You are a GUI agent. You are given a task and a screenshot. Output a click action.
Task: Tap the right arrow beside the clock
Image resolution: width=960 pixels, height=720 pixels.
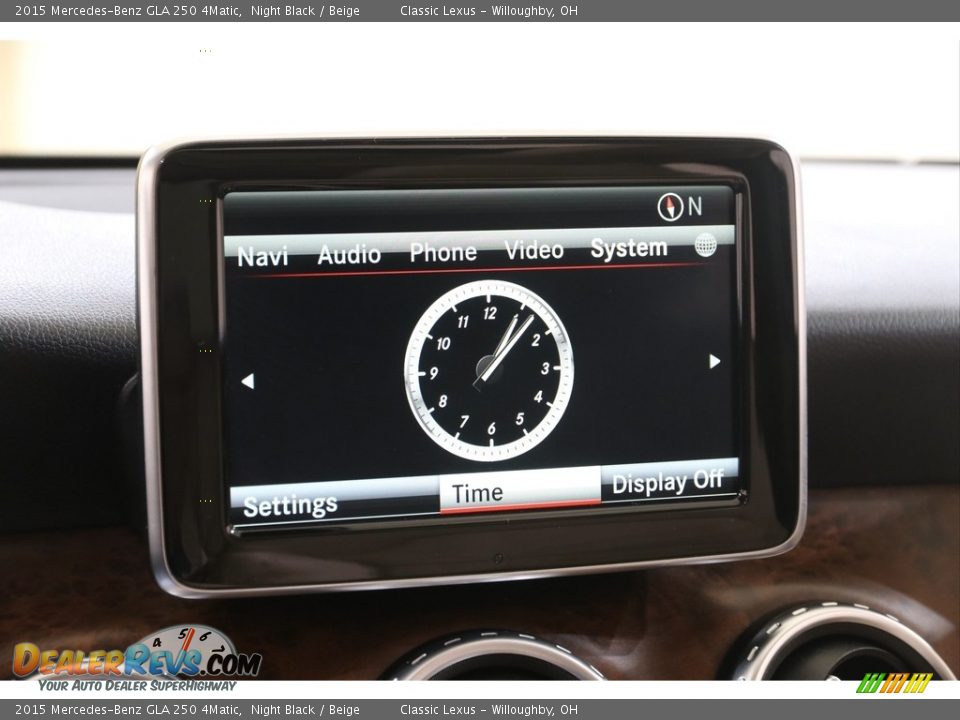pos(714,361)
